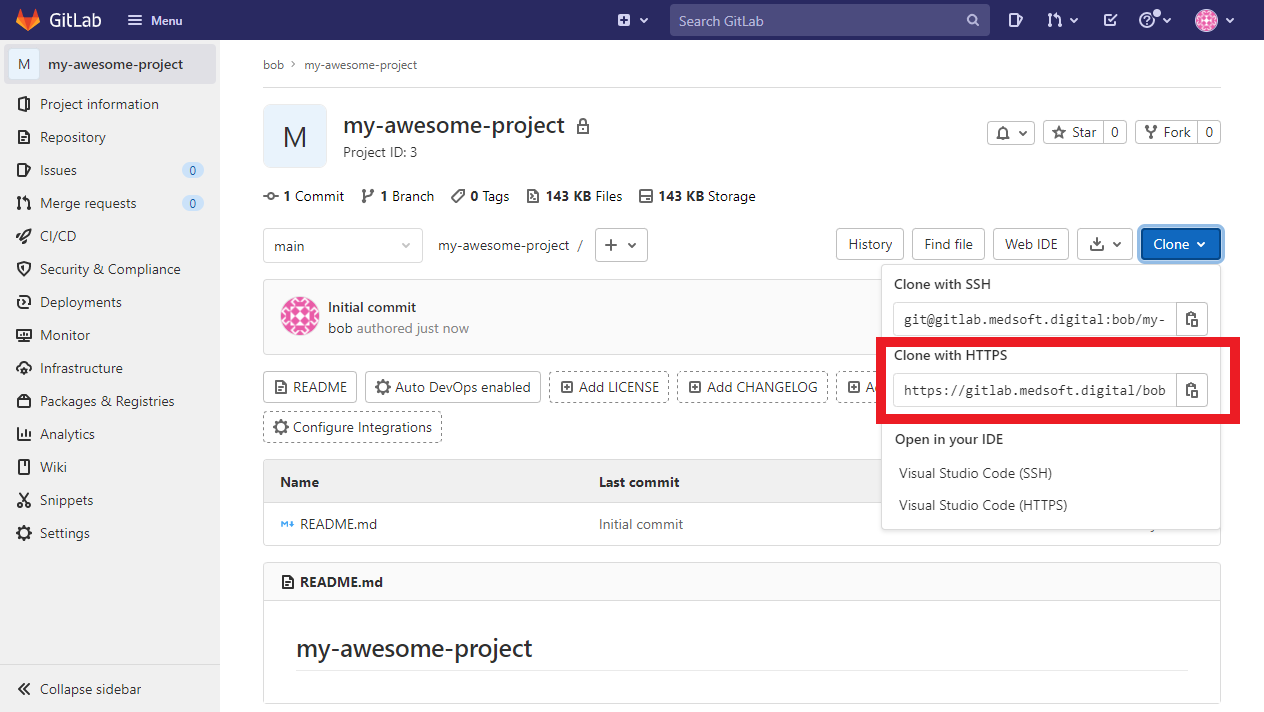Open README.md file link

point(338,524)
